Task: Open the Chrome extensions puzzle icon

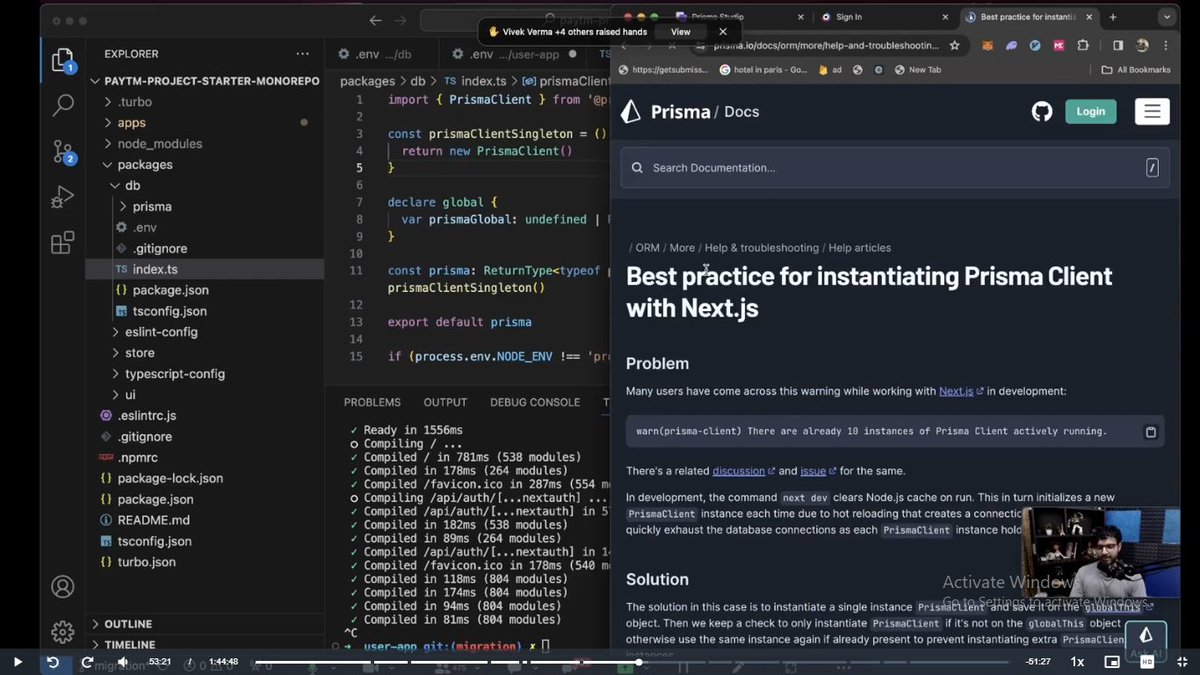Action: (1083, 45)
